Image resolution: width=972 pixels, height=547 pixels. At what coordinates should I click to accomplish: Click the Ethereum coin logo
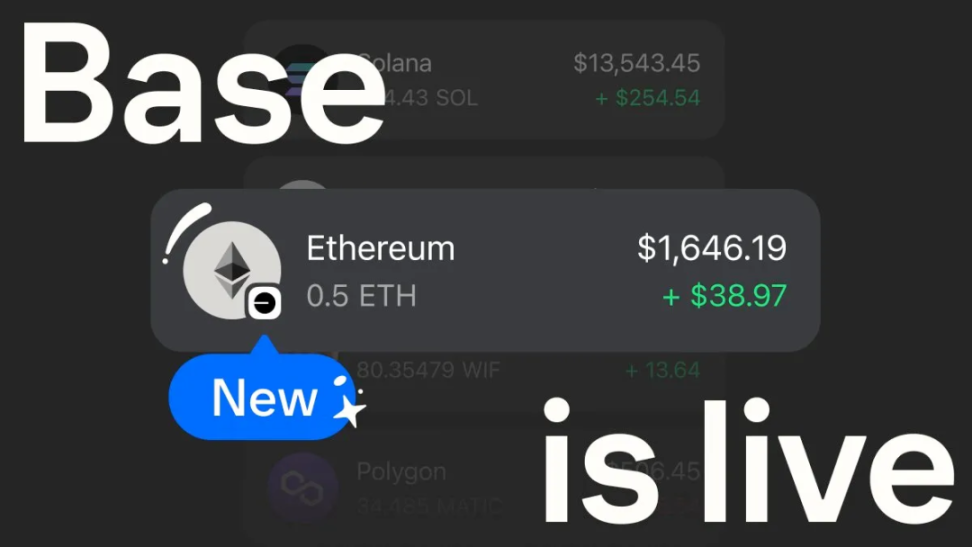232,270
